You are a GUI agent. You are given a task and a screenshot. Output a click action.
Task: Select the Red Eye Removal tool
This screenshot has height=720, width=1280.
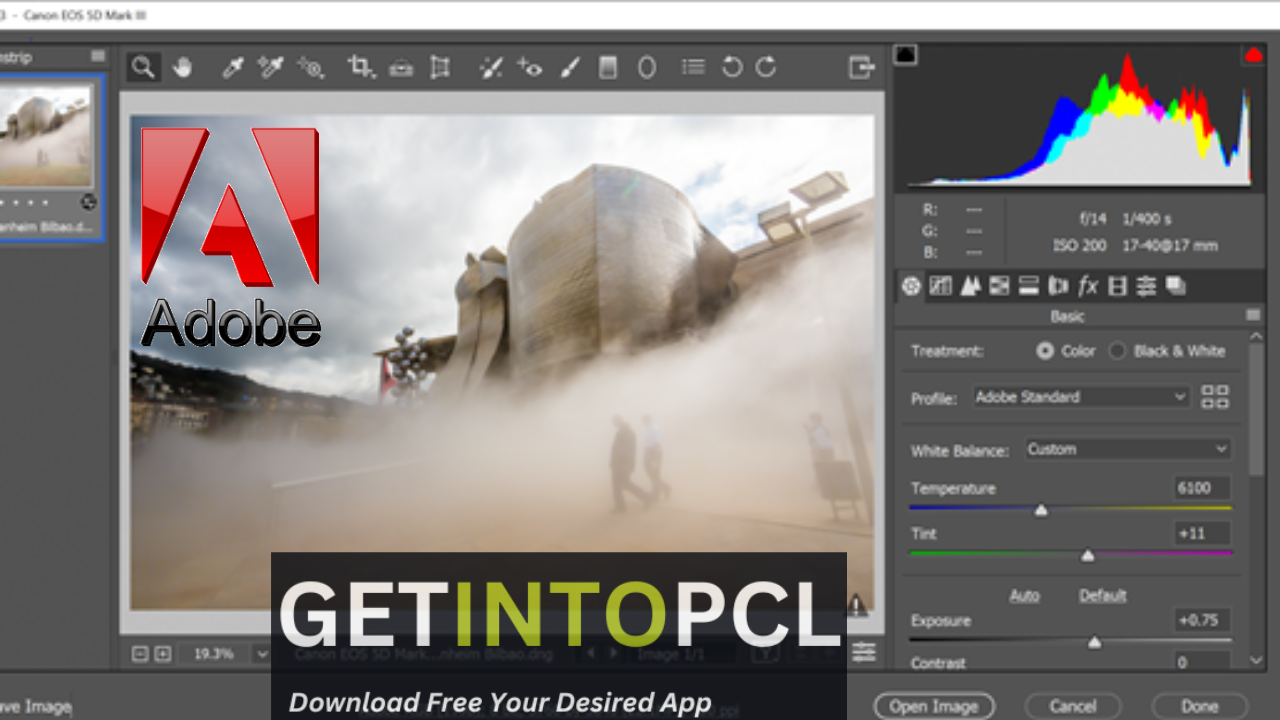pos(529,67)
